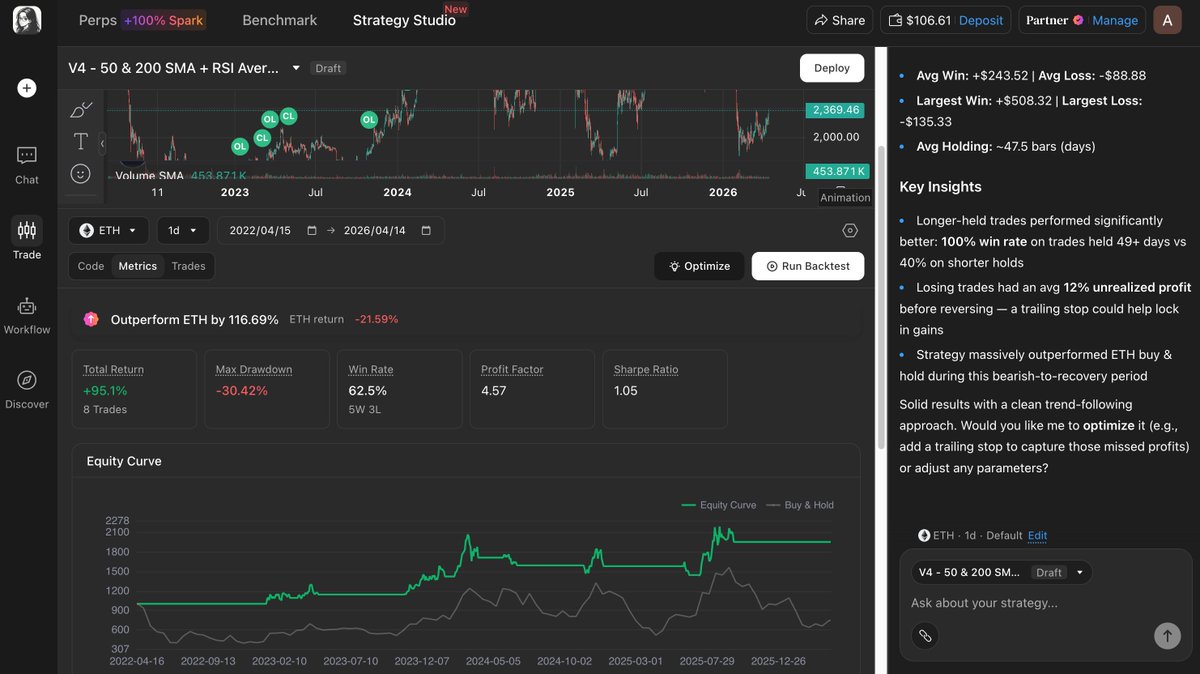
Task: Click the start date field 2022/04/15
Action: coord(261,230)
